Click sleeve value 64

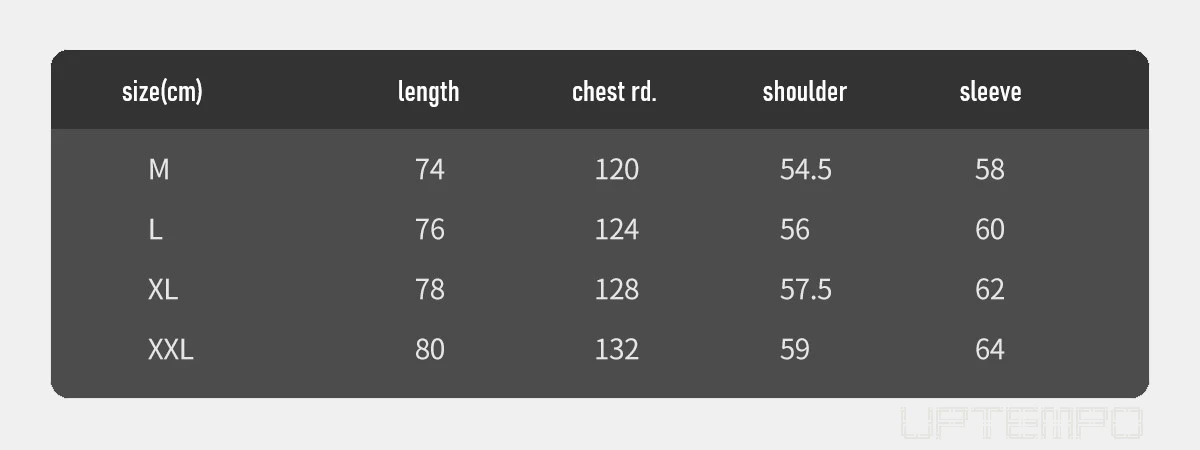(x=990, y=350)
